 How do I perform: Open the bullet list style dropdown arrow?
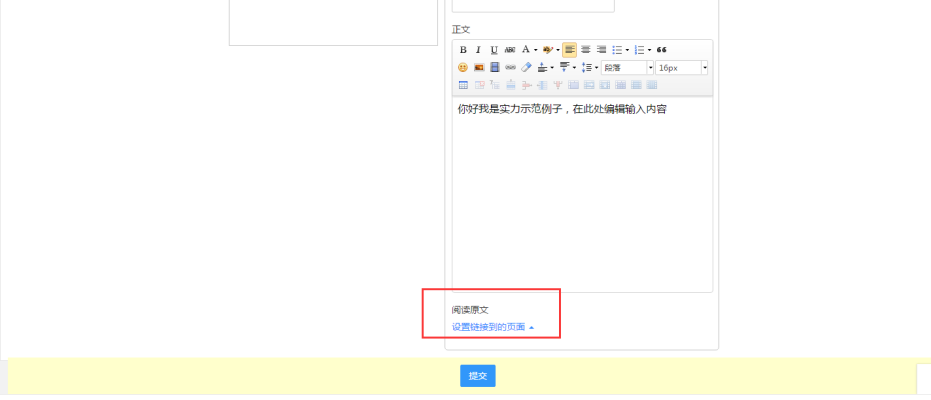(627, 50)
